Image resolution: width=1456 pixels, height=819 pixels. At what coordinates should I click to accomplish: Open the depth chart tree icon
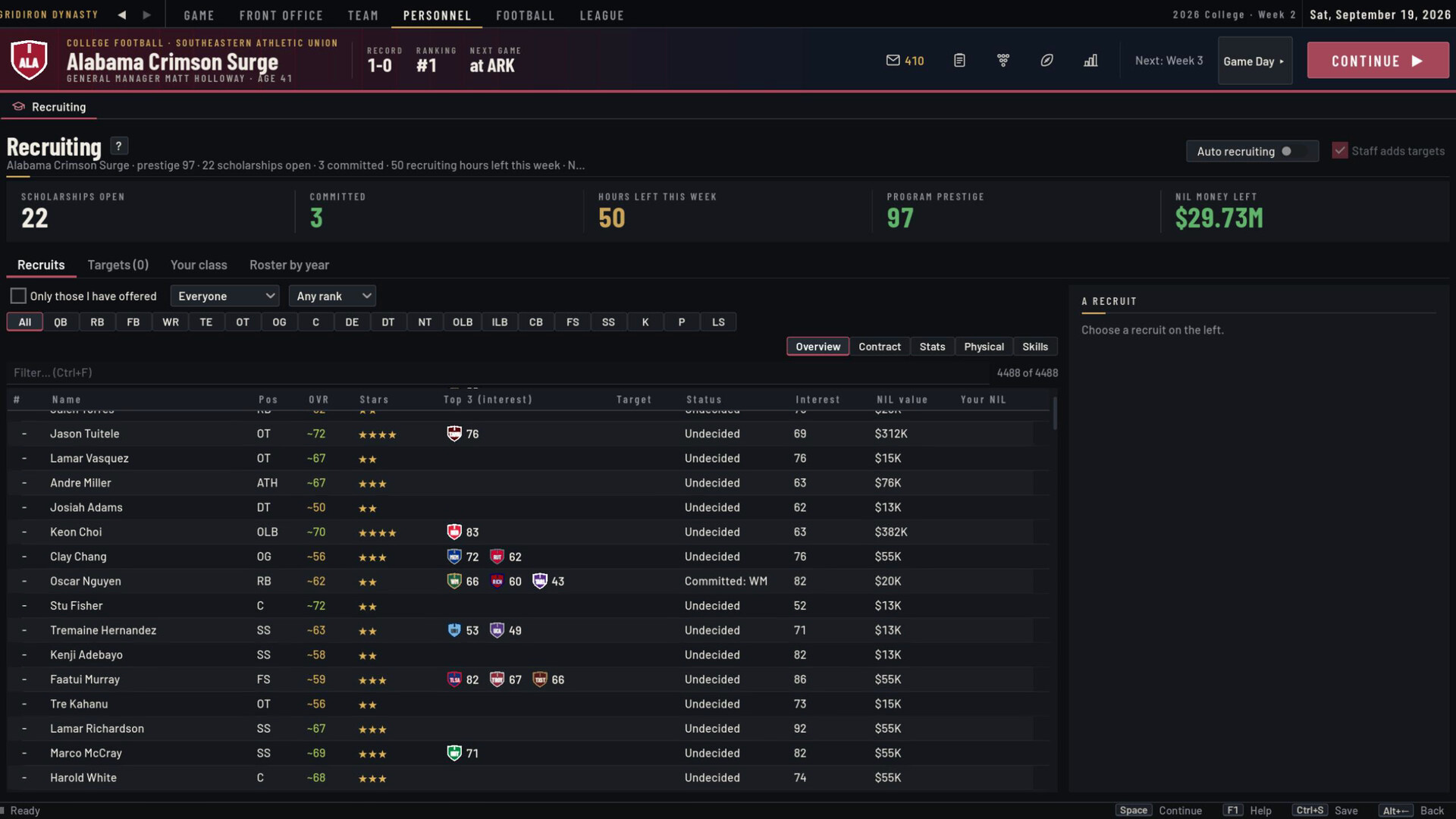[x=1003, y=61]
